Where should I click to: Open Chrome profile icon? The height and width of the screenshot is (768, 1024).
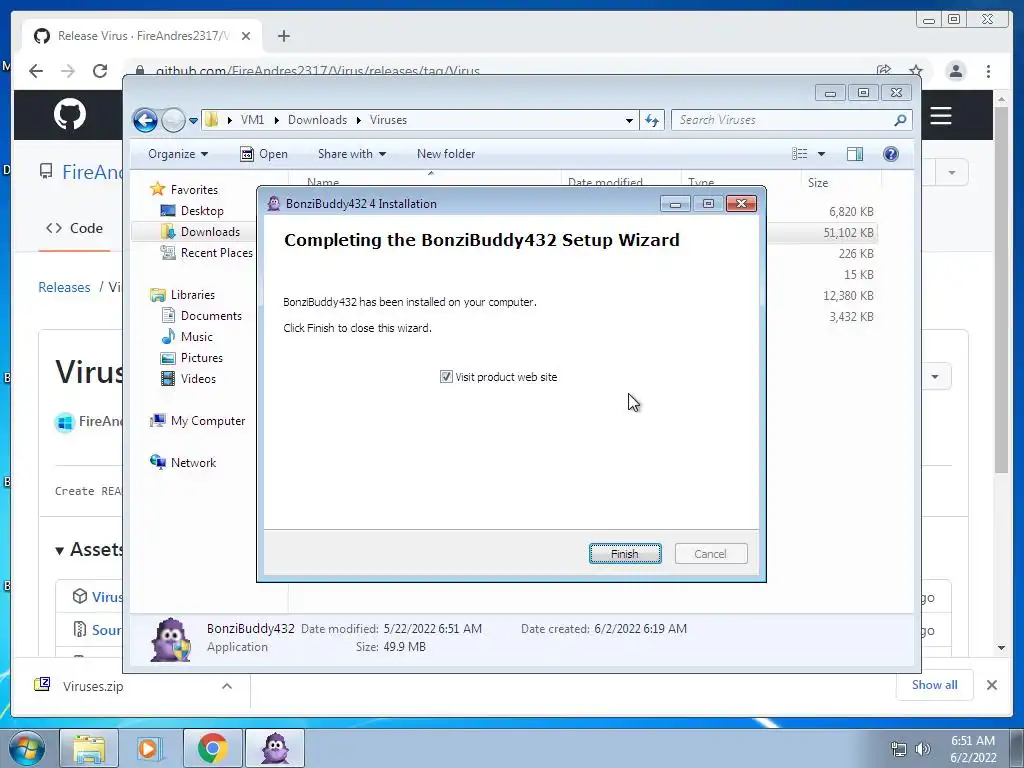(955, 71)
